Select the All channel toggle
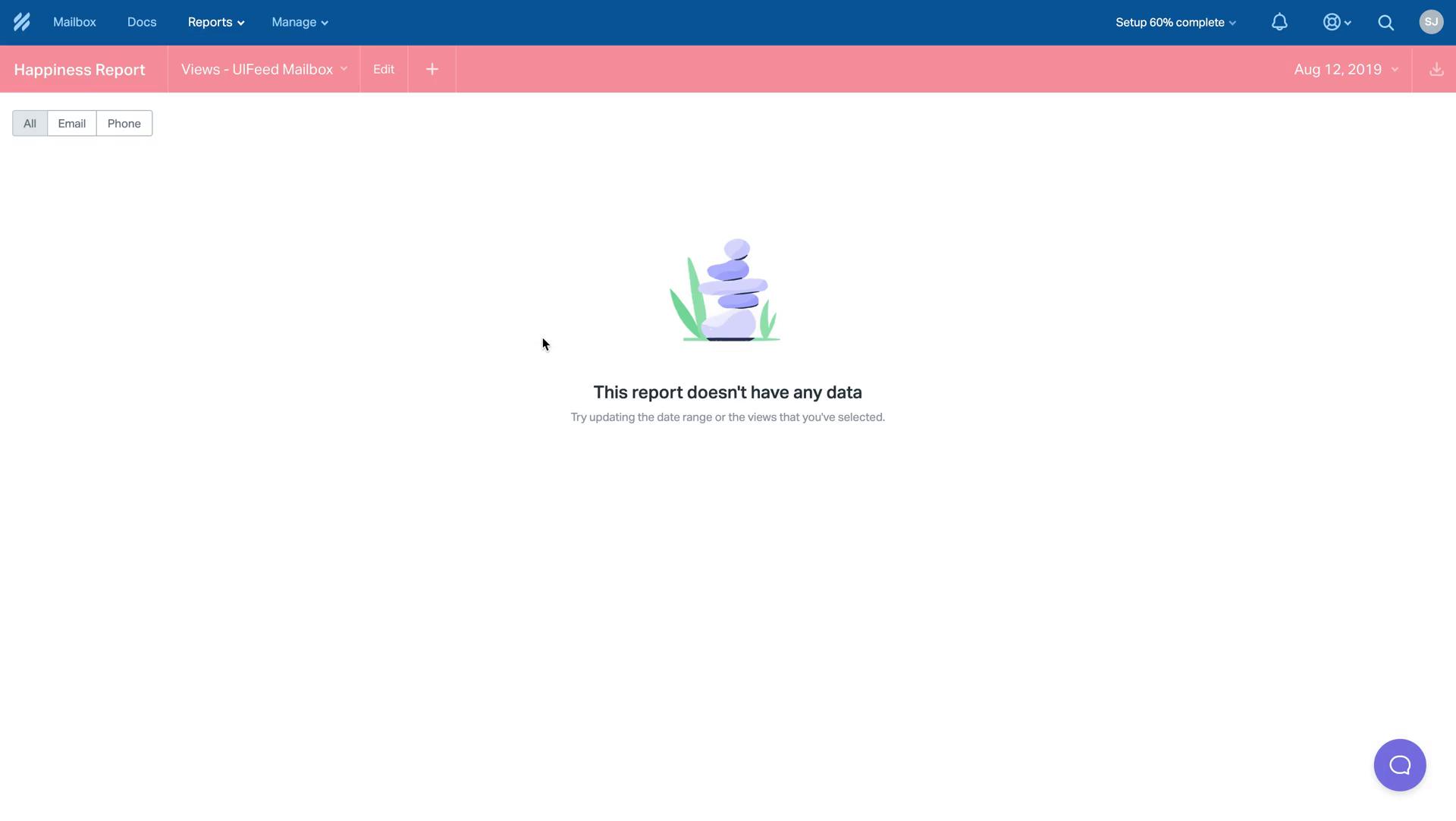Screen dimensions: 1456x821 30,122
